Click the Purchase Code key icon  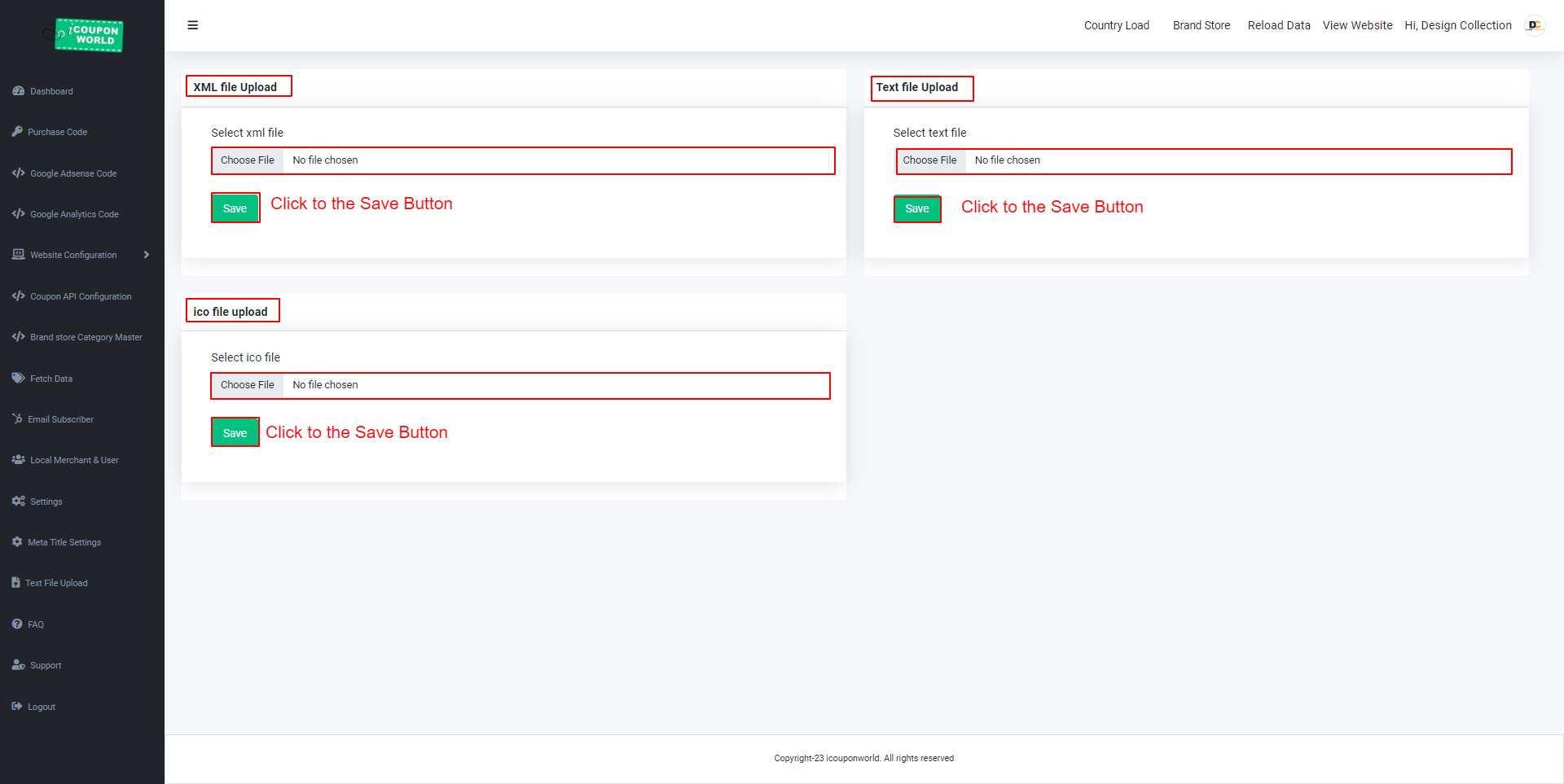tap(17, 132)
